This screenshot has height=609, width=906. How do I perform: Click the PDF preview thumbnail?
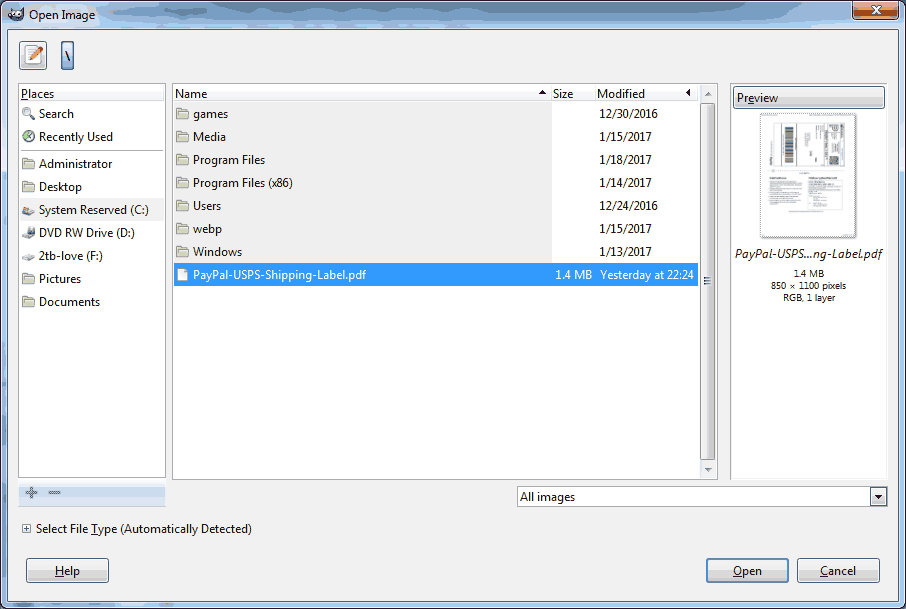(808, 176)
